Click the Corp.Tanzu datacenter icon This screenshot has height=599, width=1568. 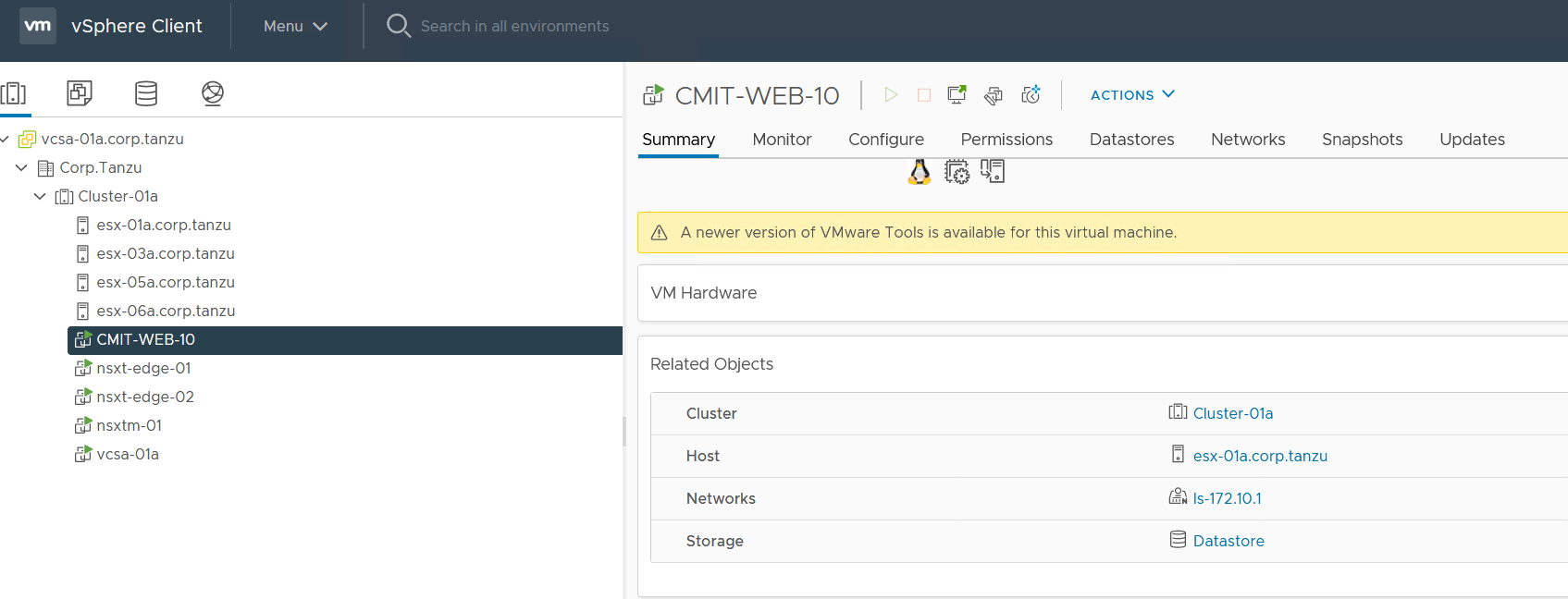coord(45,168)
